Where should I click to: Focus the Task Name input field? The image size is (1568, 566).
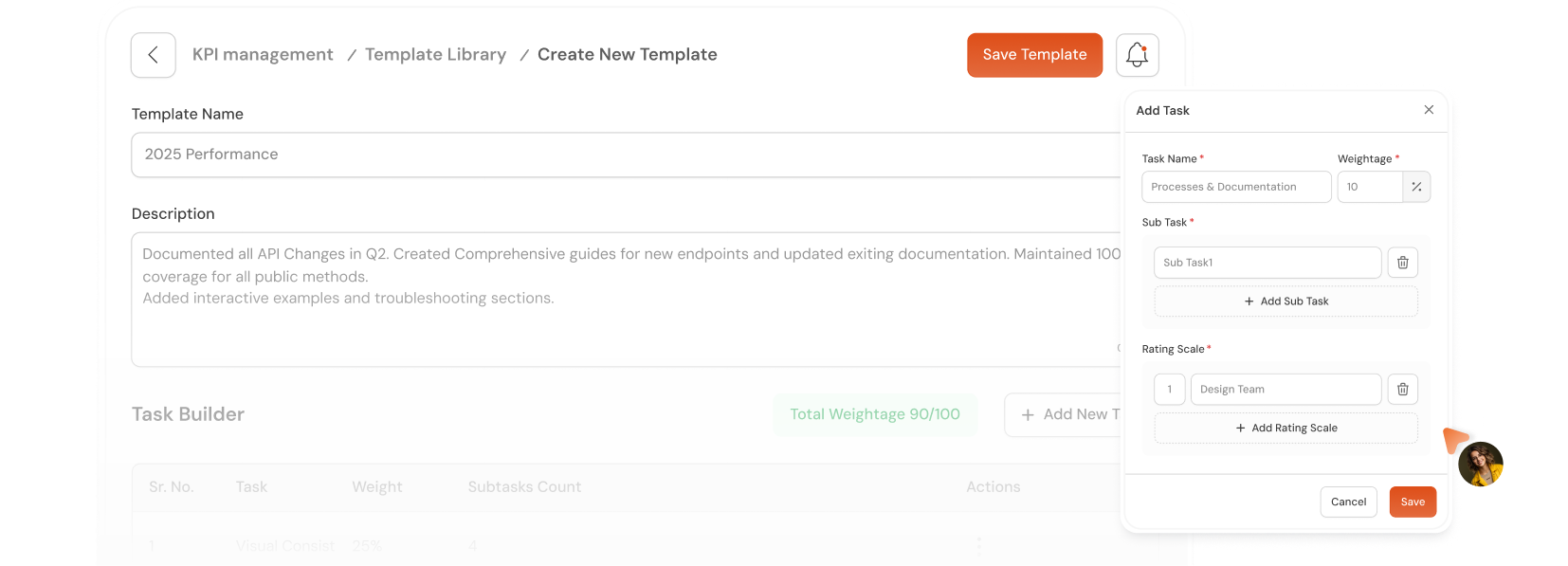[x=1236, y=187]
